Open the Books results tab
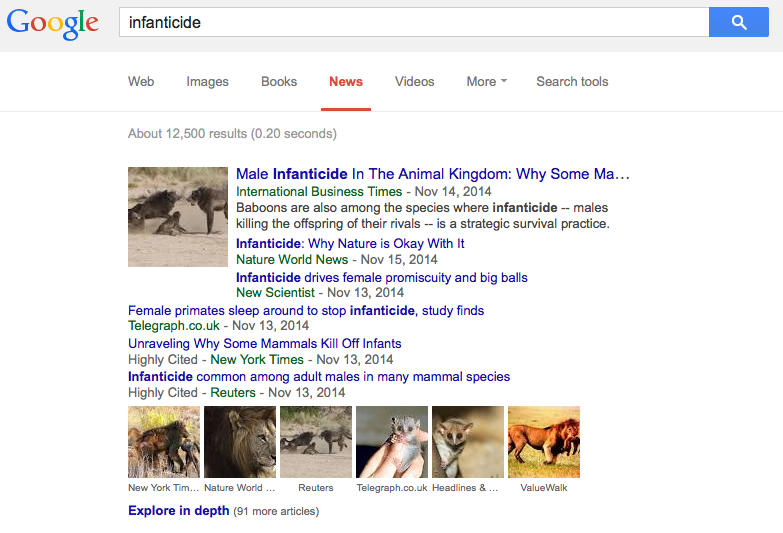 click(x=279, y=81)
